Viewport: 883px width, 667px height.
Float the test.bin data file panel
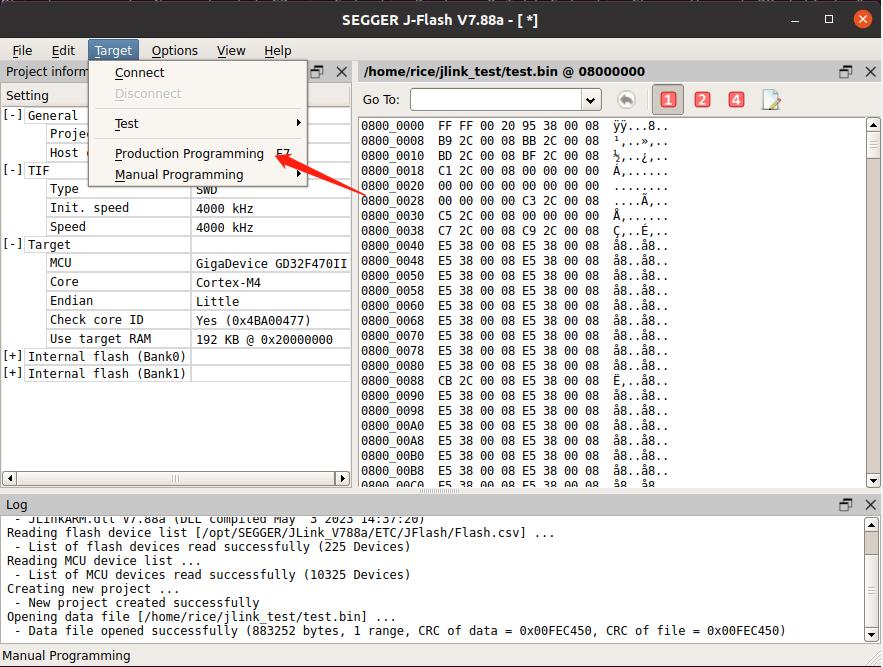point(846,72)
